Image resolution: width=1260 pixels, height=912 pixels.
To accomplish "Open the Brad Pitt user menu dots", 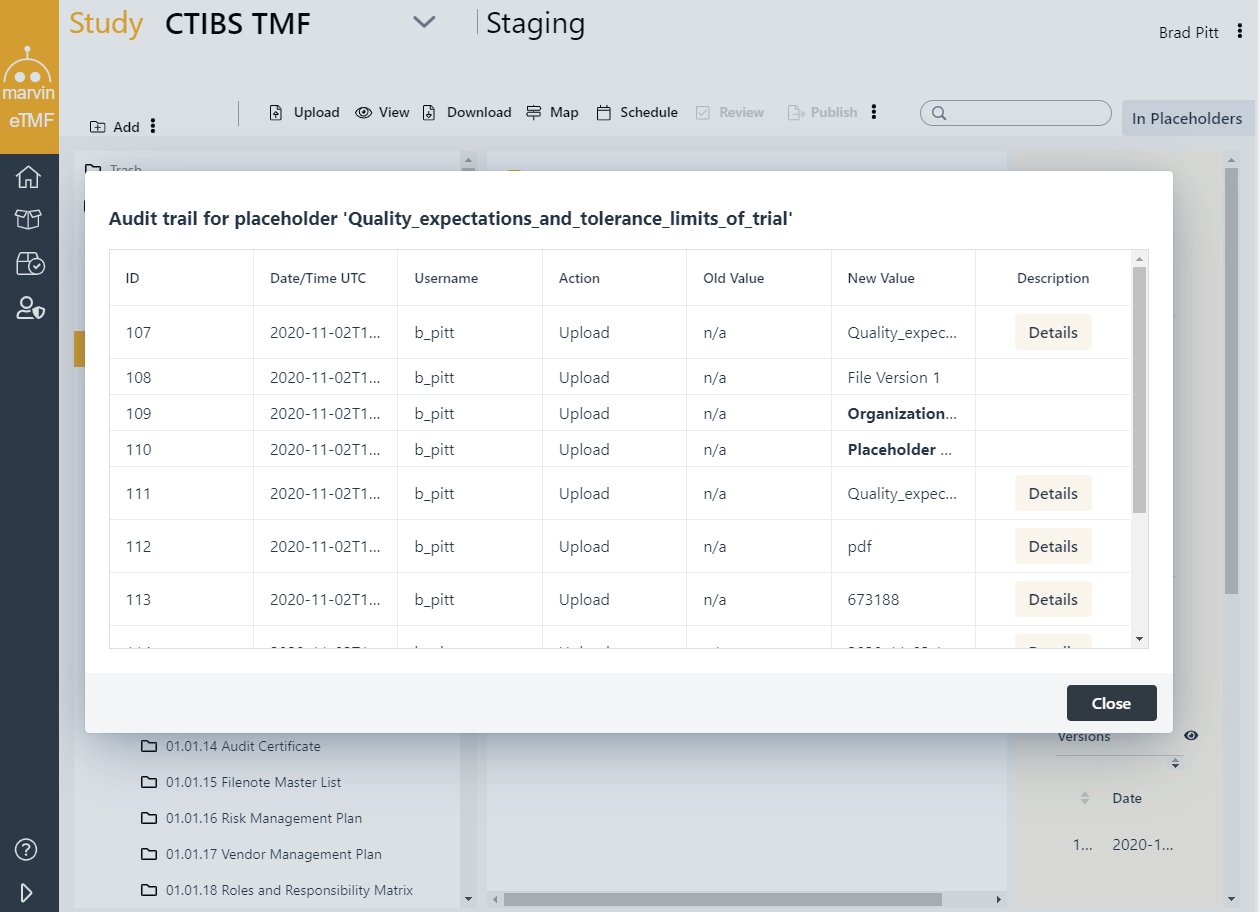I will [x=1240, y=32].
